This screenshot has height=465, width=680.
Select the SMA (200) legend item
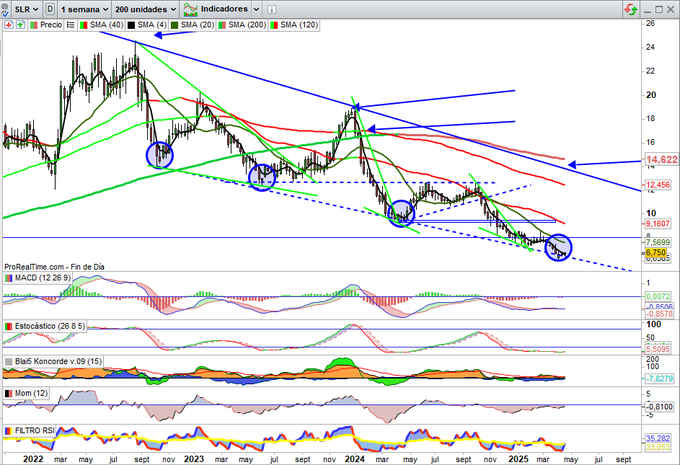pos(247,25)
